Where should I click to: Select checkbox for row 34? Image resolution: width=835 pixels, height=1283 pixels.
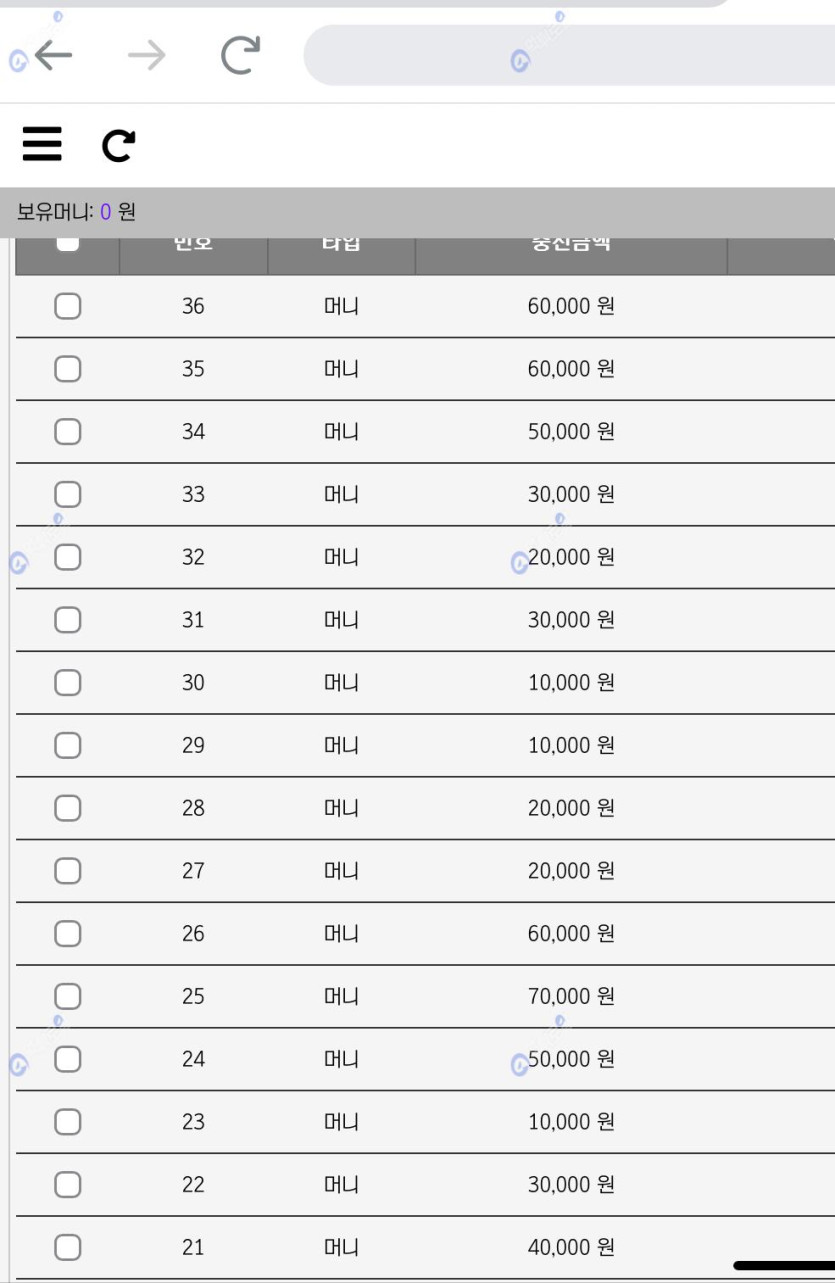[x=67, y=432]
